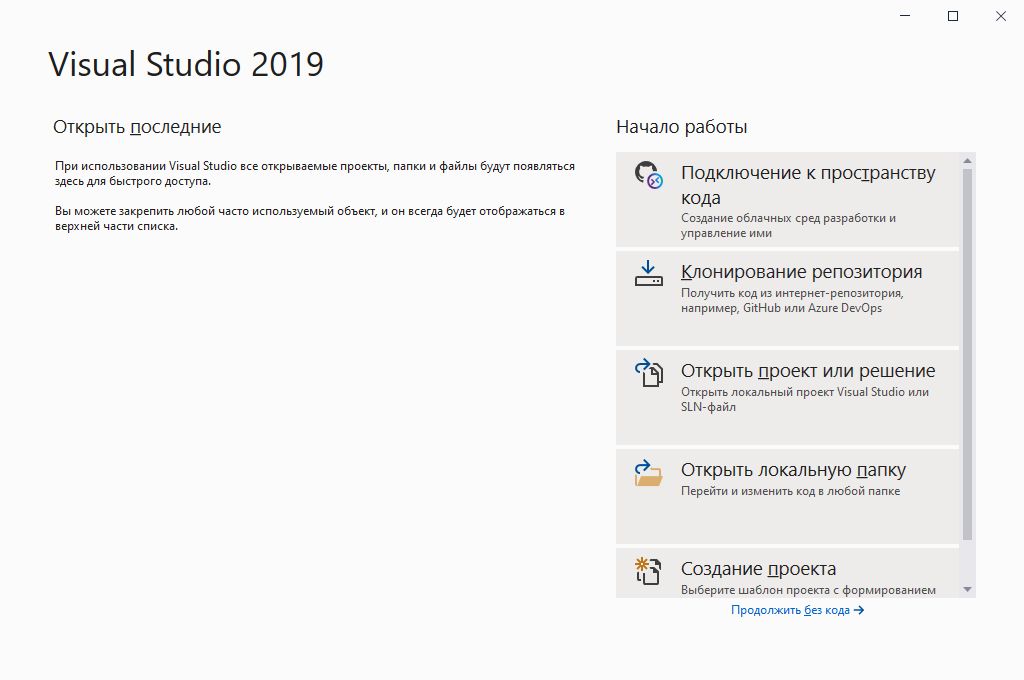The height and width of the screenshot is (680, 1024).
Task: Click the open local folder icon
Action: pyautogui.click(x=648, y=473)
